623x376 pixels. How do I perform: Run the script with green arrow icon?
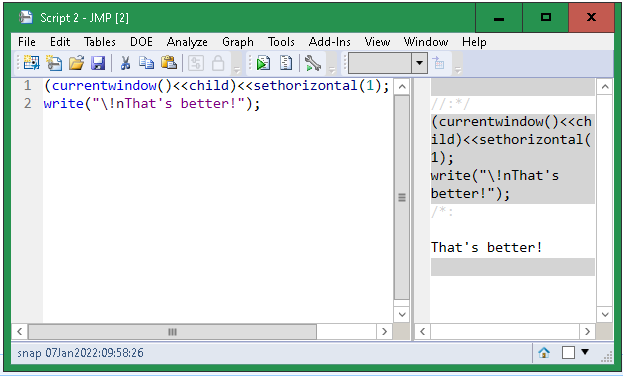point(263,63)
